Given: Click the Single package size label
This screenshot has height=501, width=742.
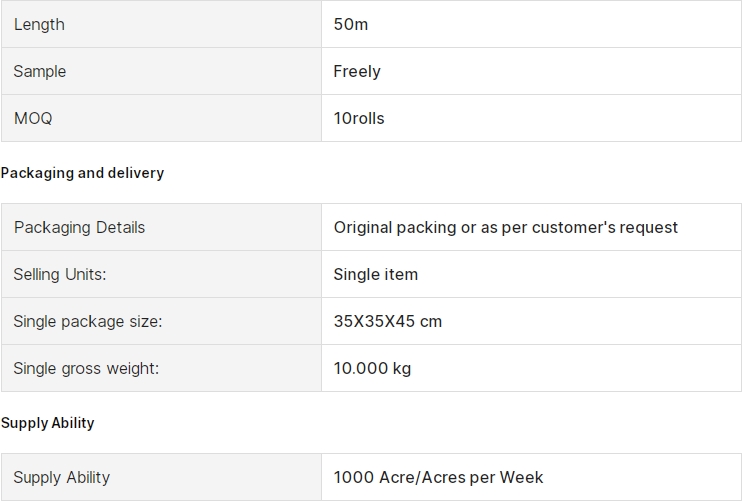Looking at the screenshot, I should pos(87,321).
